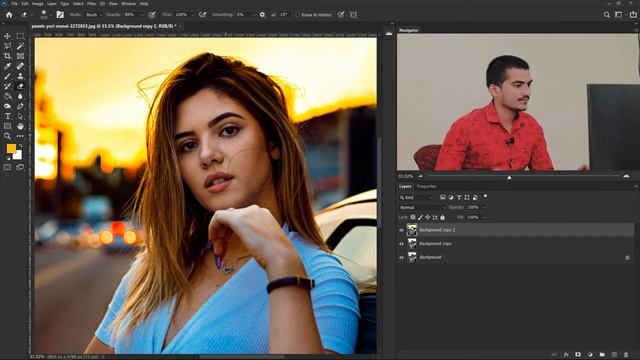640x360 pixels.
Task: Click the foreground orange color swatch
Action: pos(11,148)
